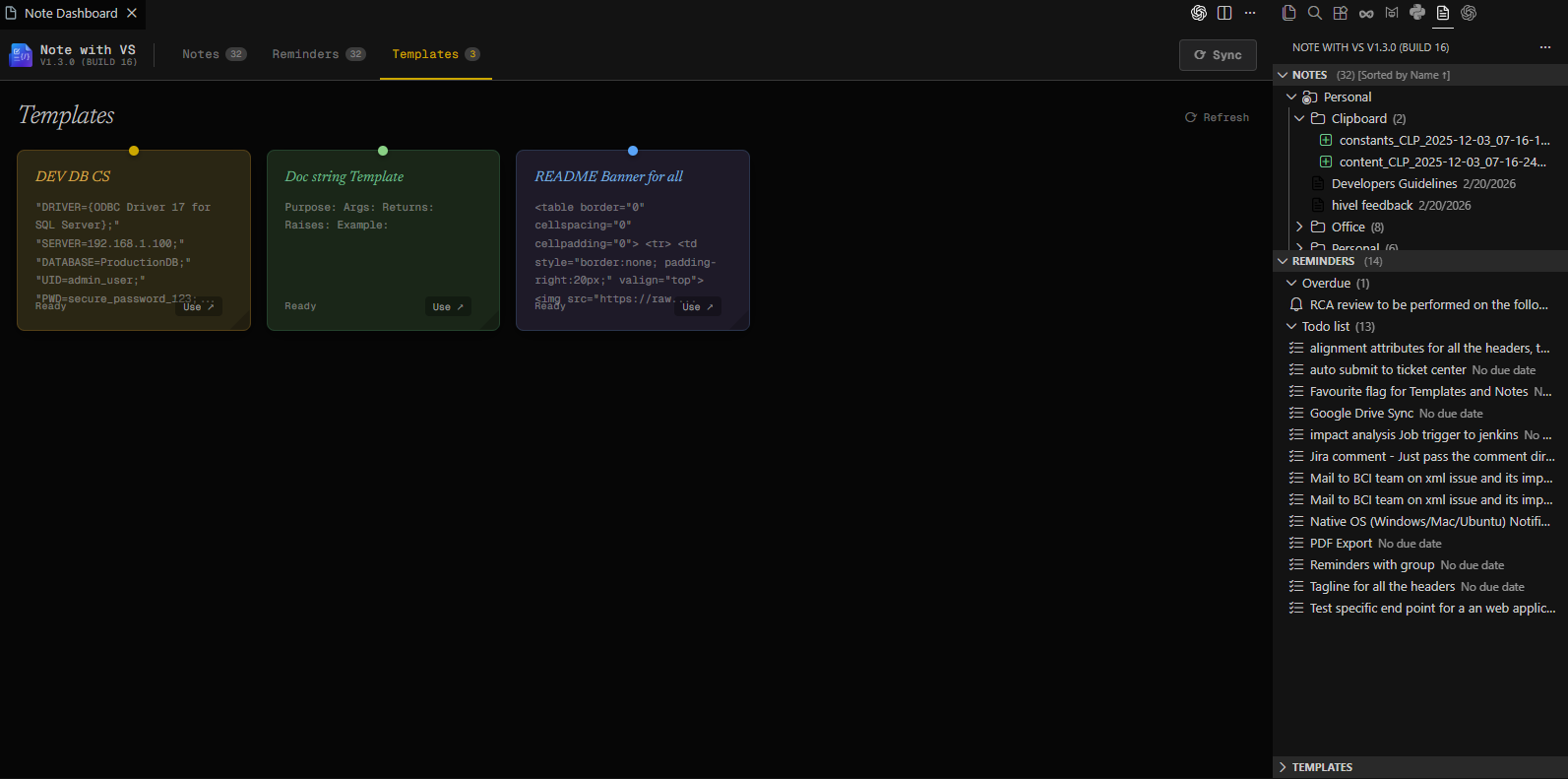Viewport: 1568px width, 779px height.
Task: Click plus icon beside content_CLP note
Action: click(1326, 162)
